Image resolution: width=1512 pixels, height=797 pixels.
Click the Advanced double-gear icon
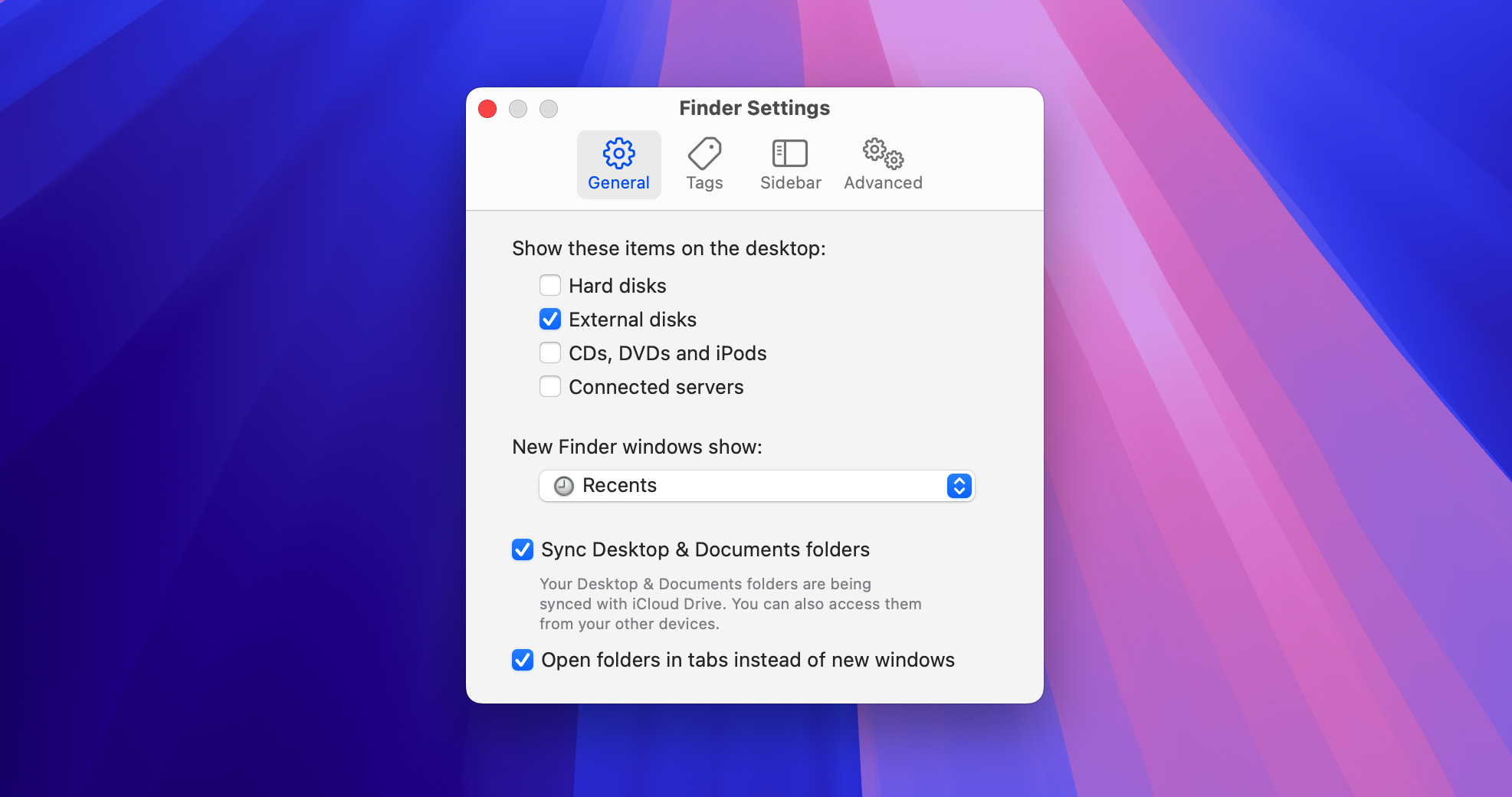tap(883, 153)
